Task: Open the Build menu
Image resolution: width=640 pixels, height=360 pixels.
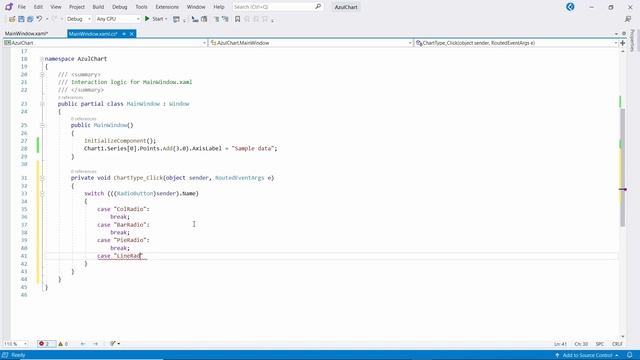Action: [x=98, y=7]
